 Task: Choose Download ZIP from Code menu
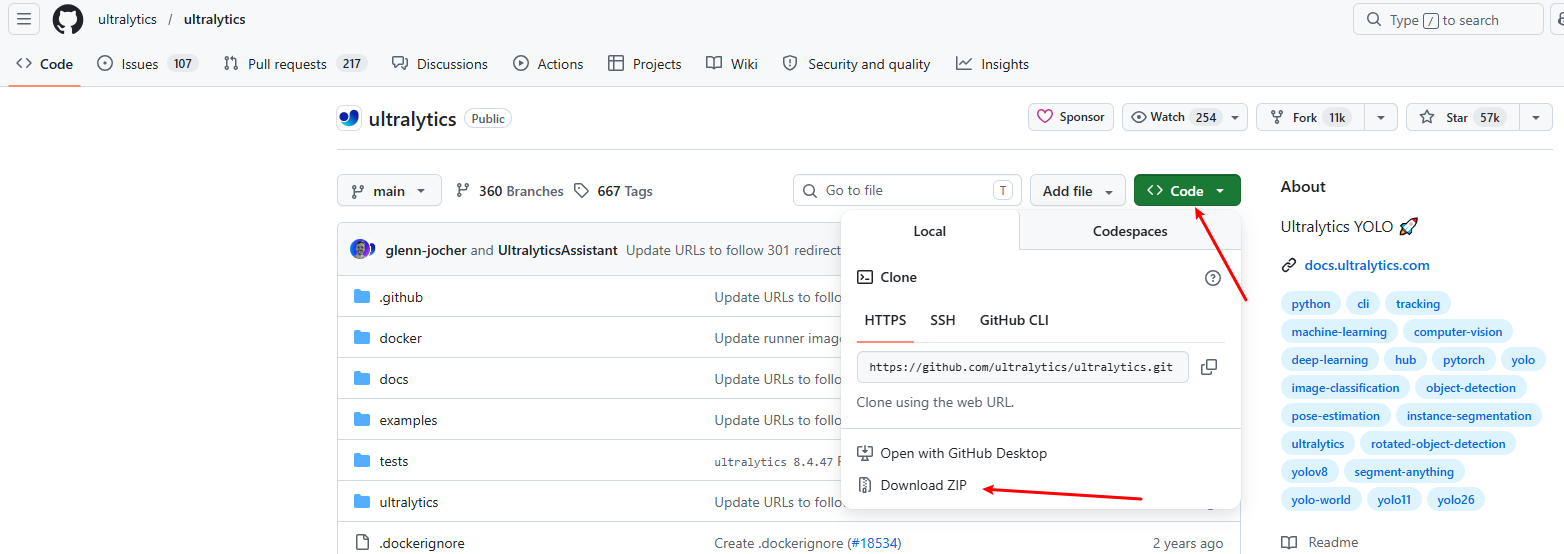(x=912, y=485)
